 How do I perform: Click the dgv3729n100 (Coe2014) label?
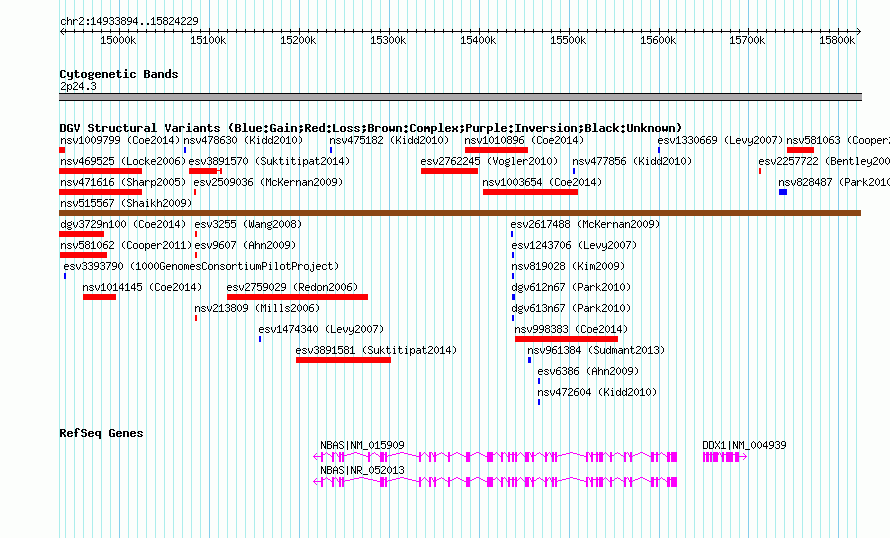[x=123, y=224]
